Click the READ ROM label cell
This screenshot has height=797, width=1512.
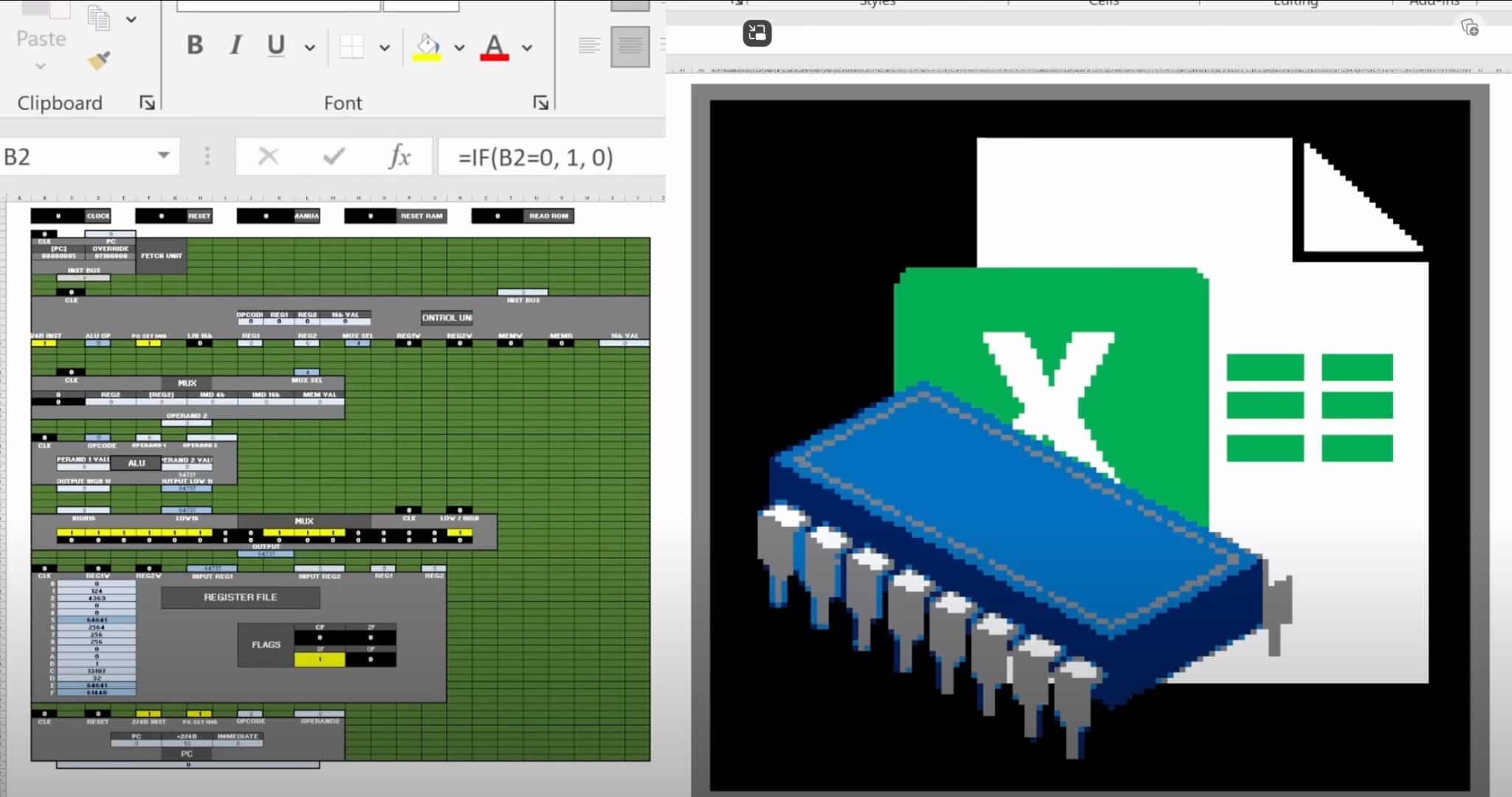tap(549, 216)
